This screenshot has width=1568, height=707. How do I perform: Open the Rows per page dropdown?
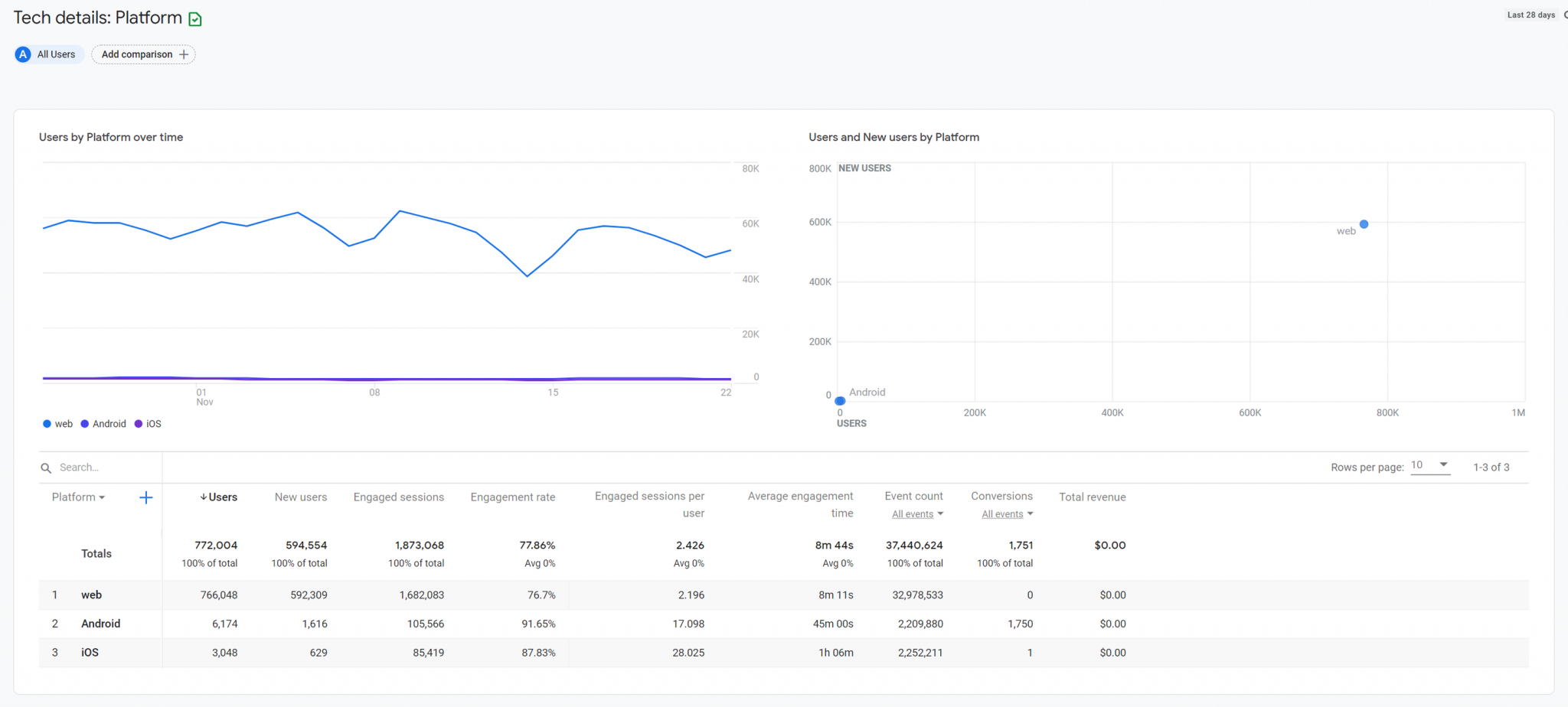[x=1429, y=465]
